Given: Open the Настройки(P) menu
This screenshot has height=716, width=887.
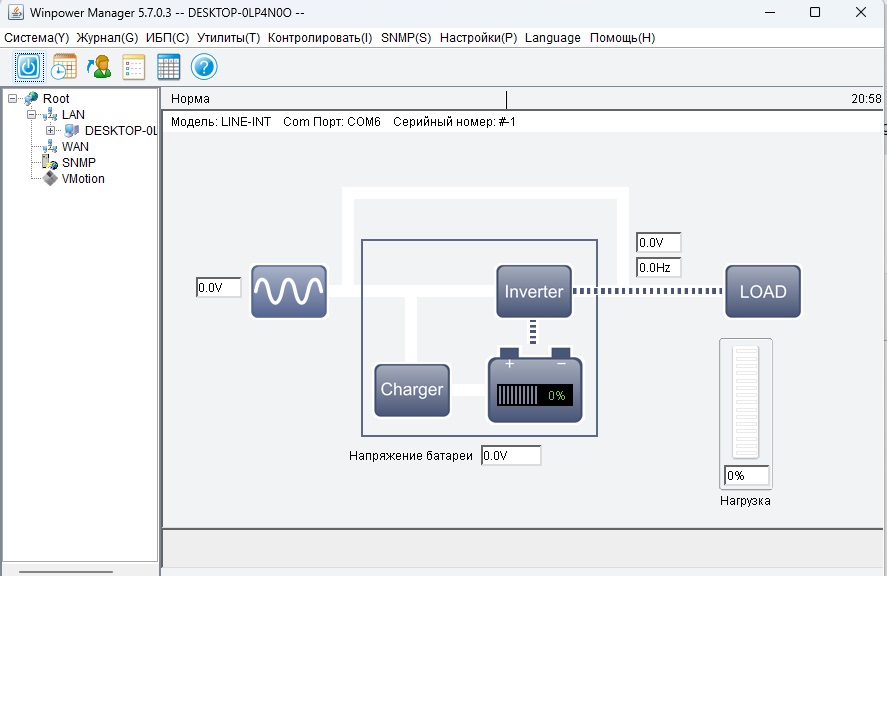Looking at the screenshot, I should [478, 37].
